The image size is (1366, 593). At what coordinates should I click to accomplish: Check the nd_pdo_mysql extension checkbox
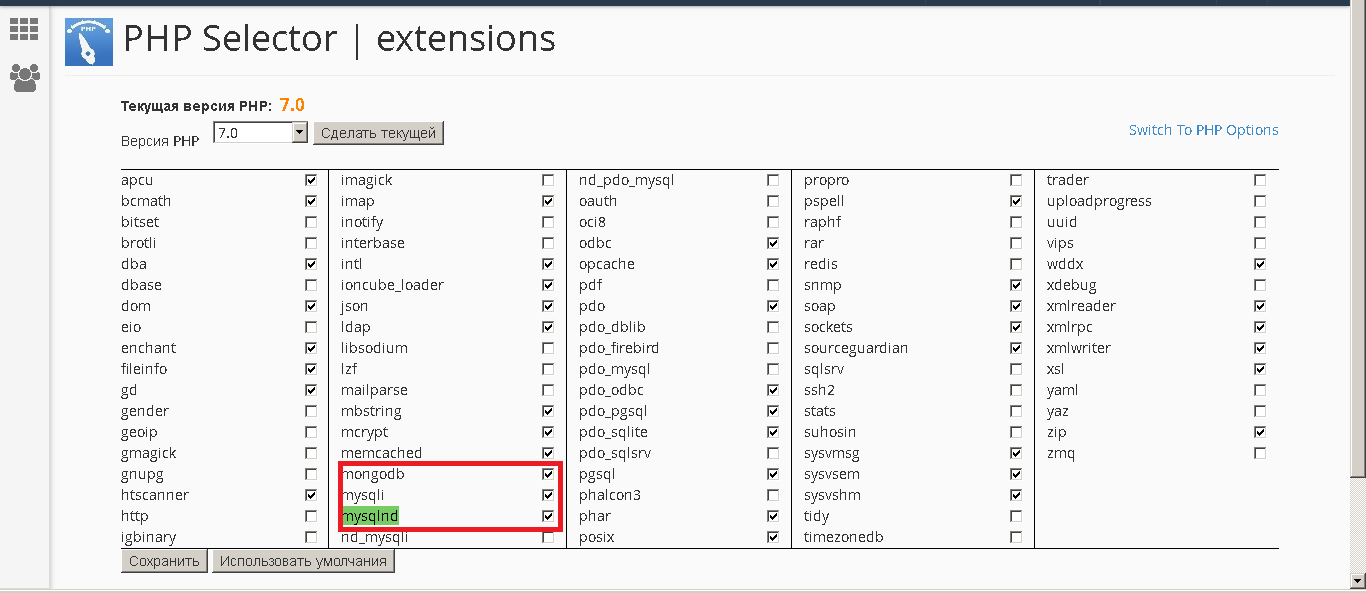coord(773,180)
